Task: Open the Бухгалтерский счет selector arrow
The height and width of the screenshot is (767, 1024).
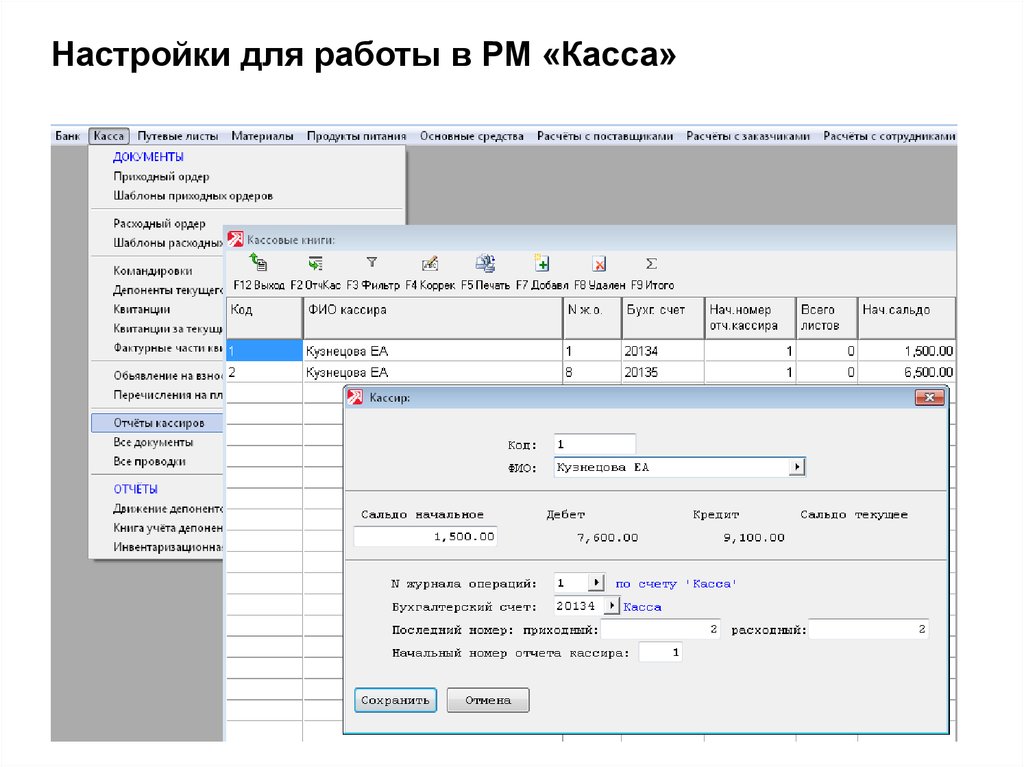Action: tap(611, 606)
